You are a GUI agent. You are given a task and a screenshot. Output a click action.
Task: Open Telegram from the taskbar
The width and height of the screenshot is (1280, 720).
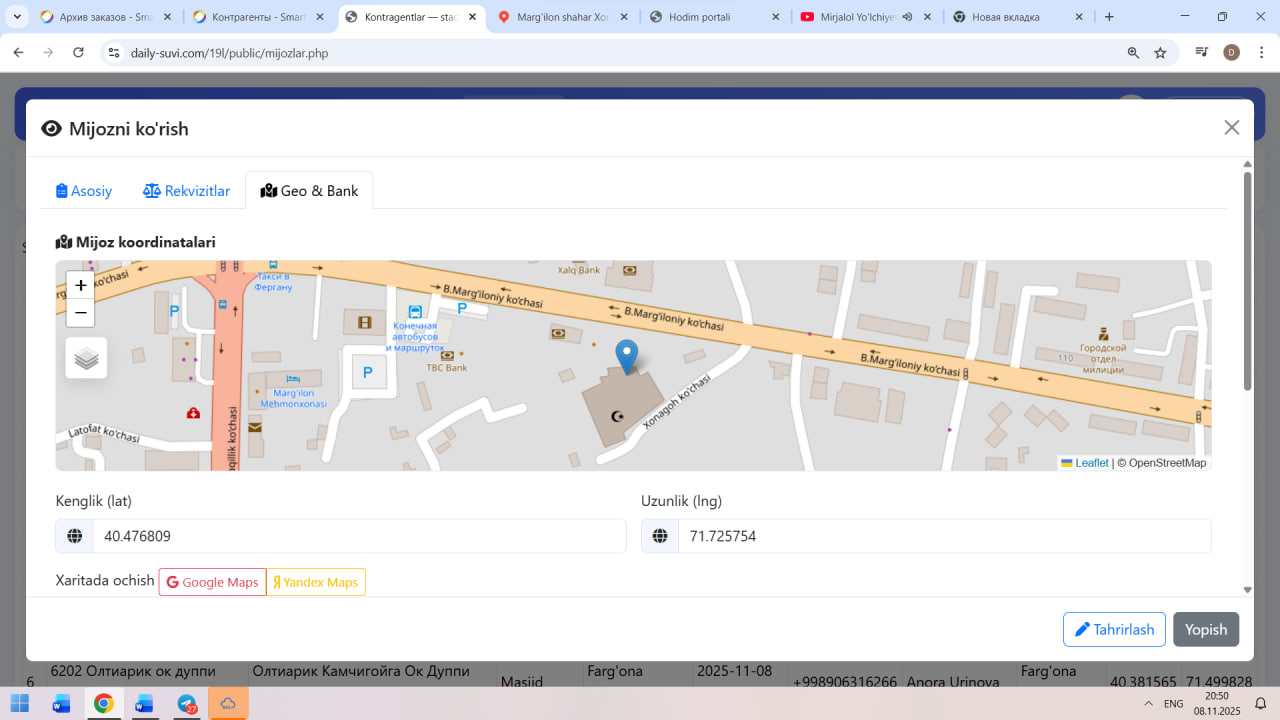(187, 704)
